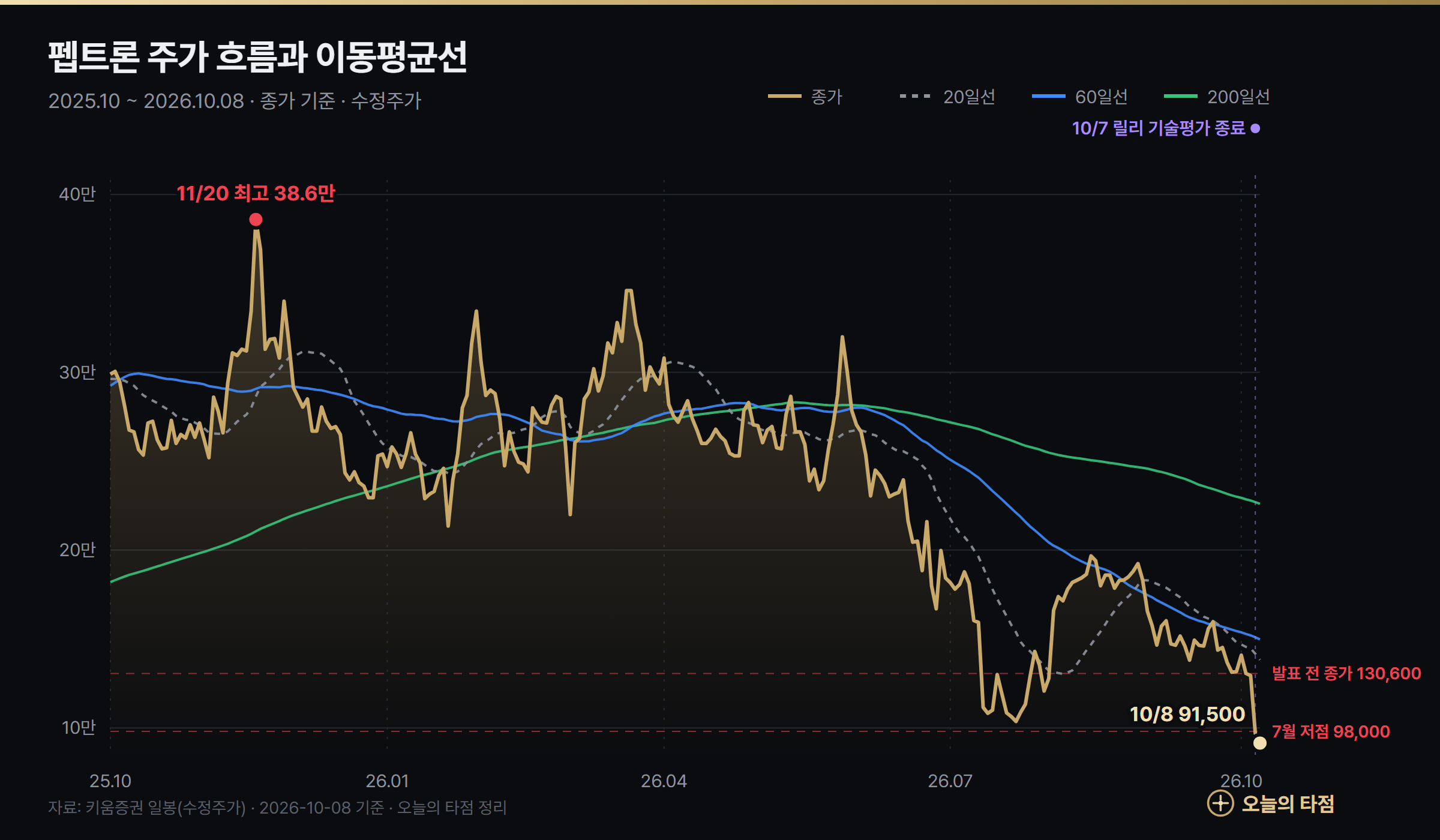Click the 25.10 x-axis label
The image size is (1440, 840).
tap(110, 781)
